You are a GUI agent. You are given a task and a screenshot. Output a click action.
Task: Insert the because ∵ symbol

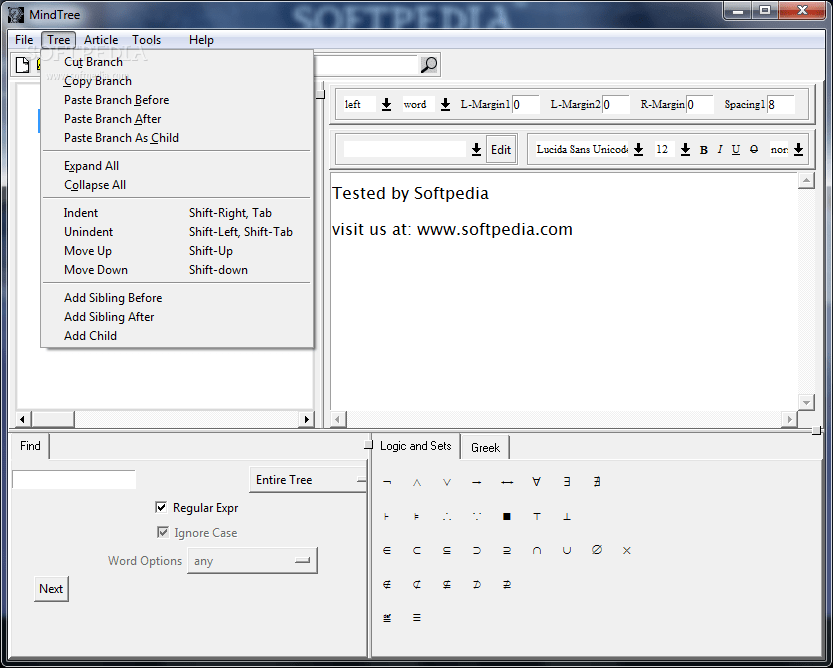point(477,516)
